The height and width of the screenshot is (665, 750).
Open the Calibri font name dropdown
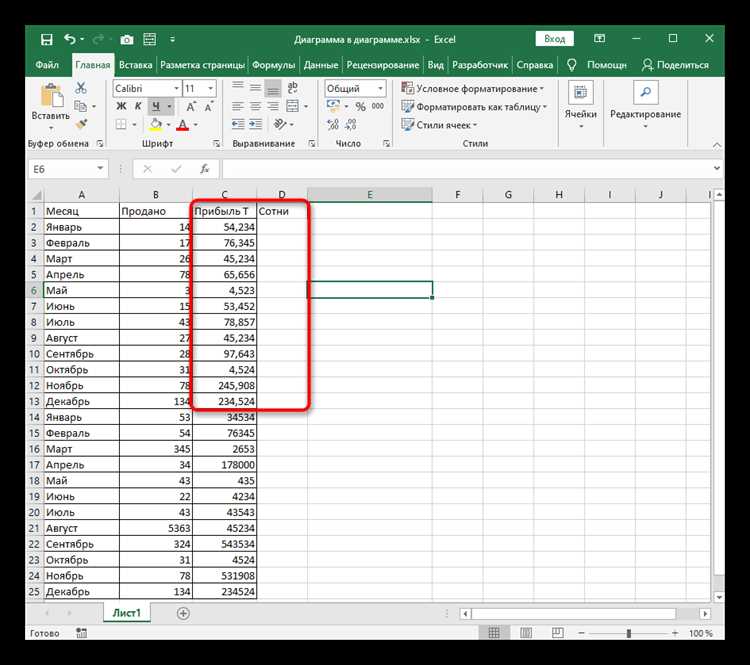(176, 89)
